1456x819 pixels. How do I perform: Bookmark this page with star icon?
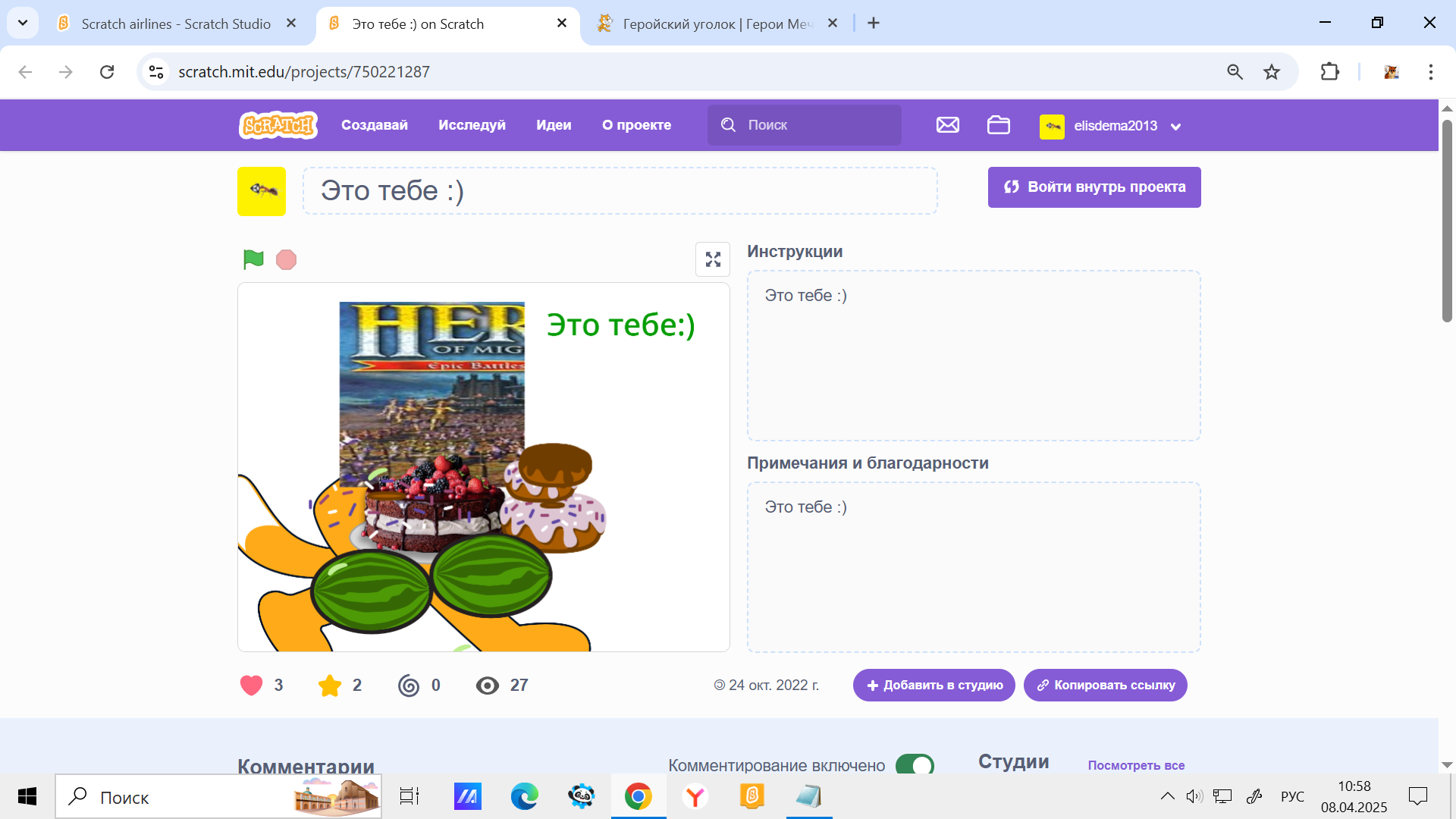click(x=1272, y=72)
